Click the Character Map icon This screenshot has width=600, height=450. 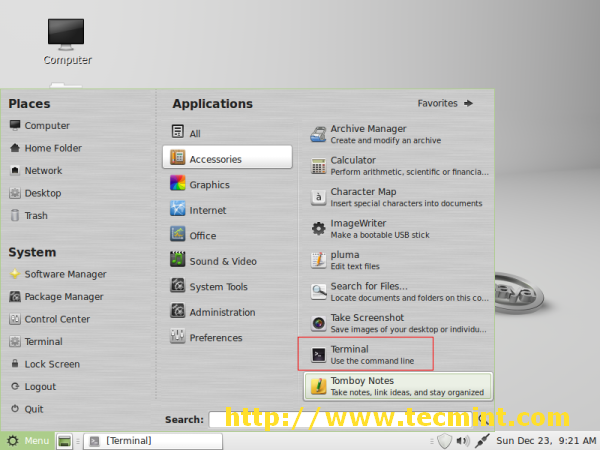pos(318,197)
